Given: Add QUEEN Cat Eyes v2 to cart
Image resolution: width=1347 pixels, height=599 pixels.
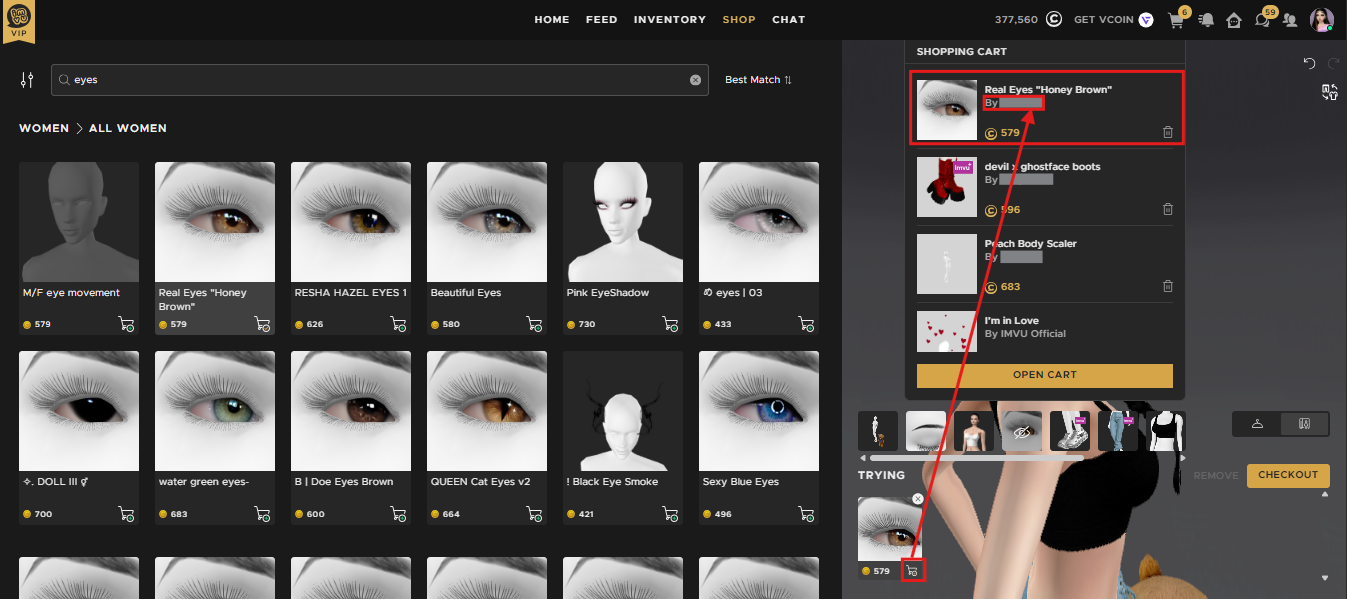Looking at the screenshot, I should coord(534,514).
